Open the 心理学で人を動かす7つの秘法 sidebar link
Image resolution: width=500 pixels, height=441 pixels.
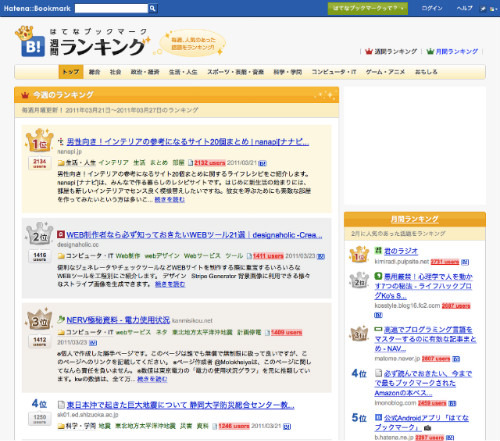pos(424,286)
